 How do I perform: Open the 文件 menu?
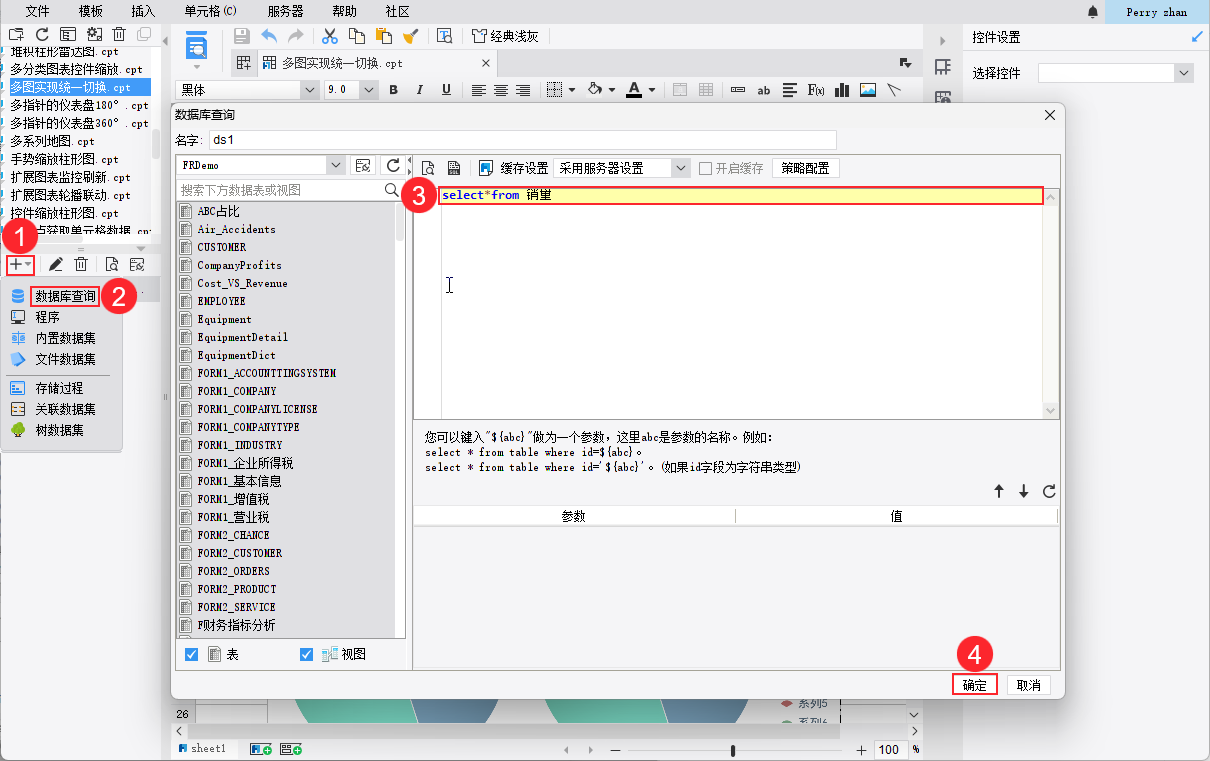tap(37, 11)
